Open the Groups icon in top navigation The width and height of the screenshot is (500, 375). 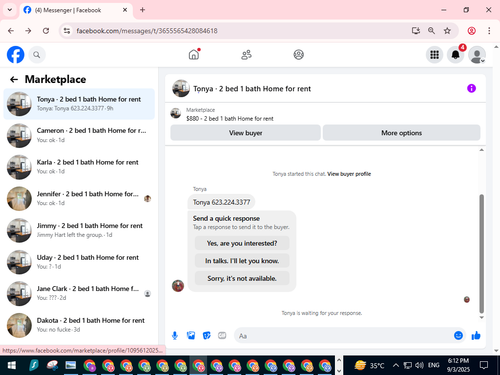coord(298,54)
